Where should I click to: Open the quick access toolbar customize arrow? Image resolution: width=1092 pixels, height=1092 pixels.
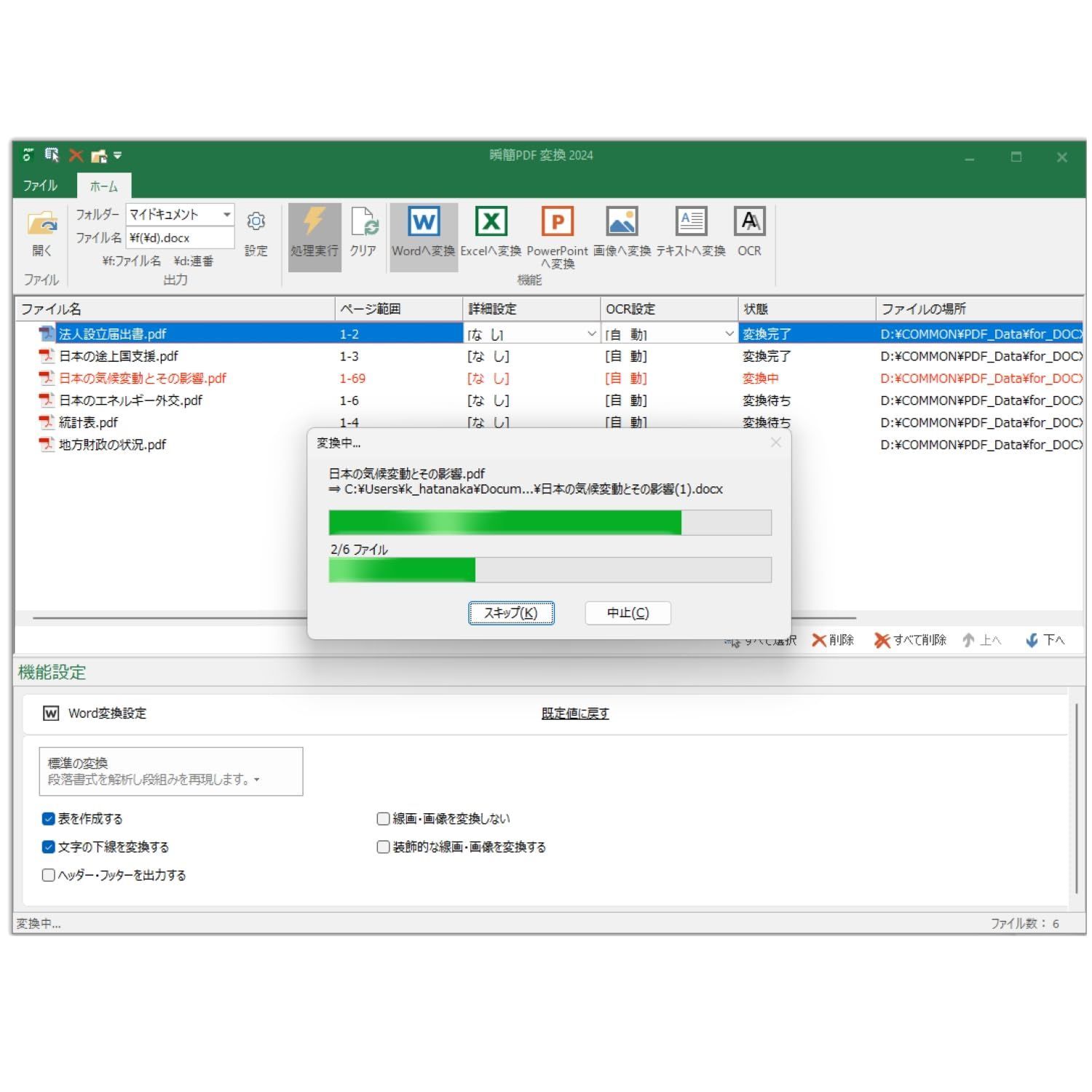pyautogui.click(x=118, y=155)
